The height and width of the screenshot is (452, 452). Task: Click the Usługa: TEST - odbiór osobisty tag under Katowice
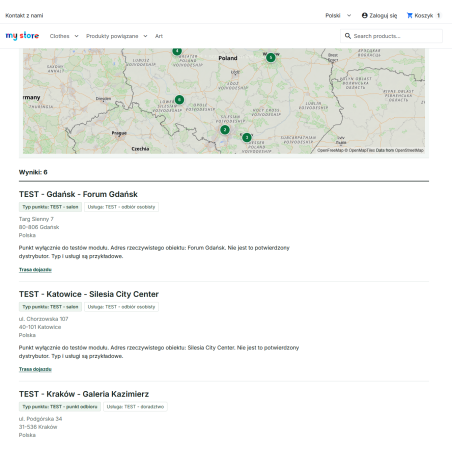click(121, 307)
